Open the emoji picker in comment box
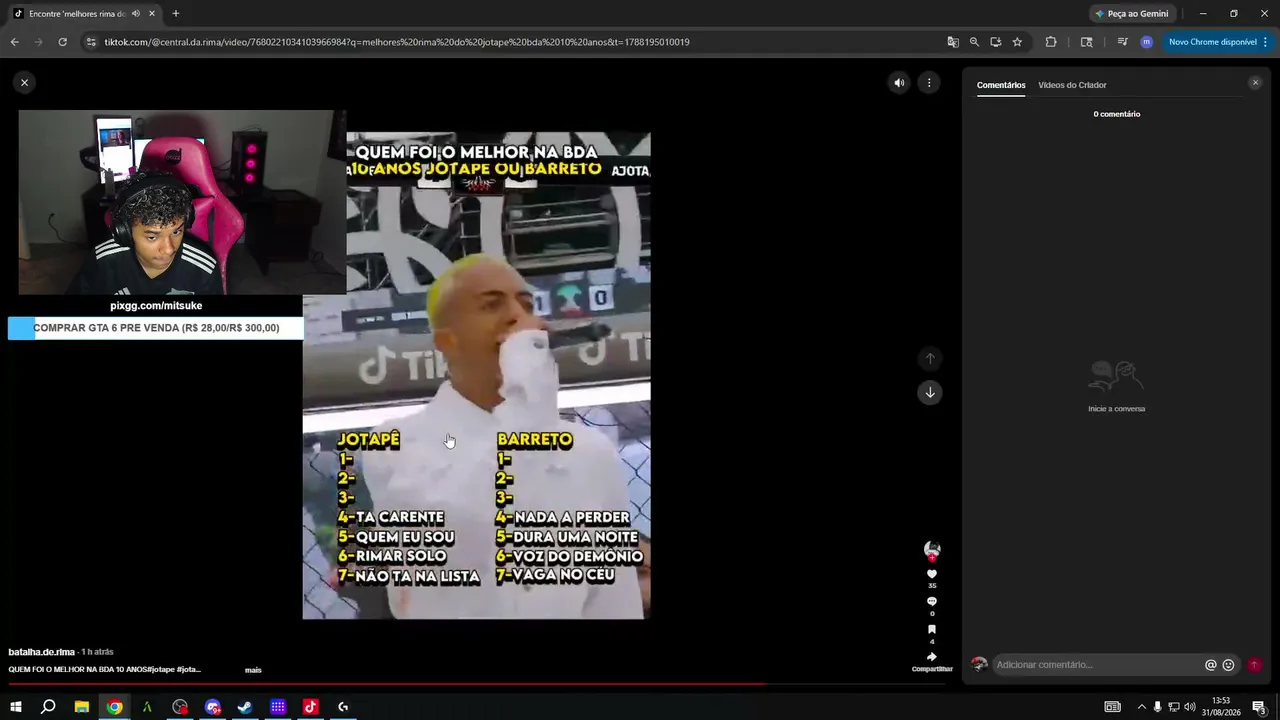 point(1229,665)
